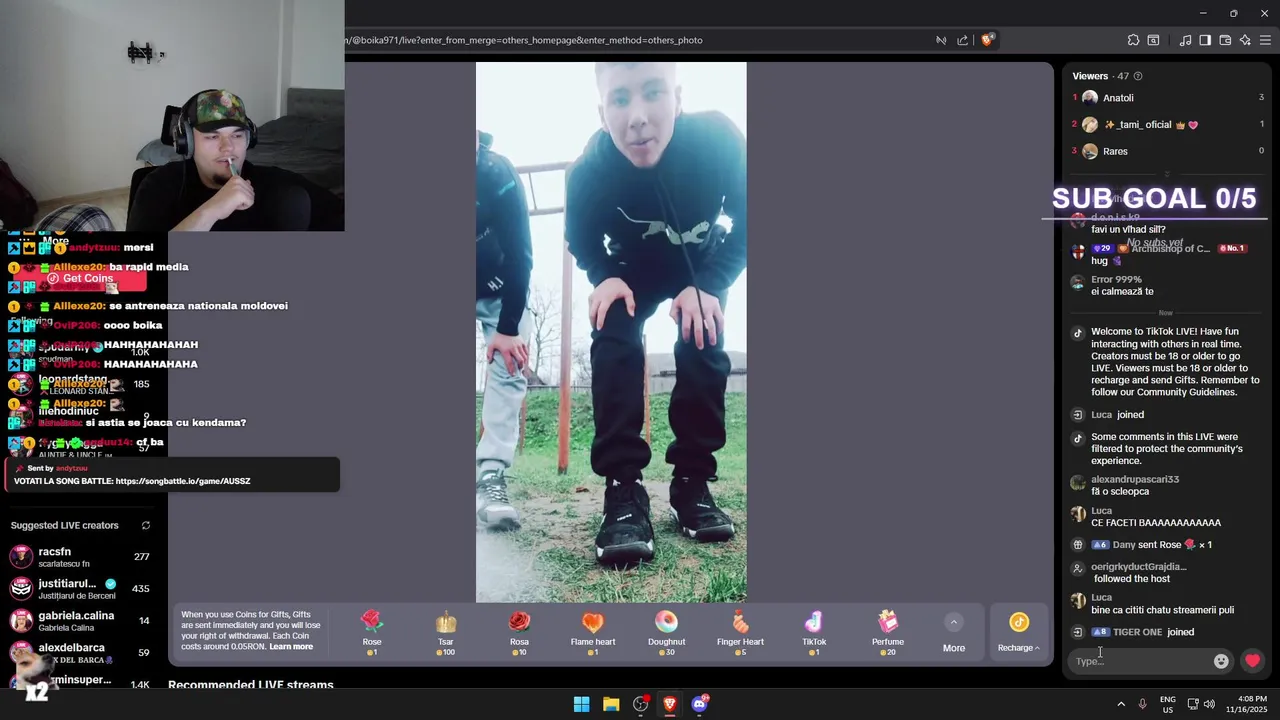Send a Finger Heart gift
Image resolution: width=1280 pixels, height=720 pixels.
(740, 633)
